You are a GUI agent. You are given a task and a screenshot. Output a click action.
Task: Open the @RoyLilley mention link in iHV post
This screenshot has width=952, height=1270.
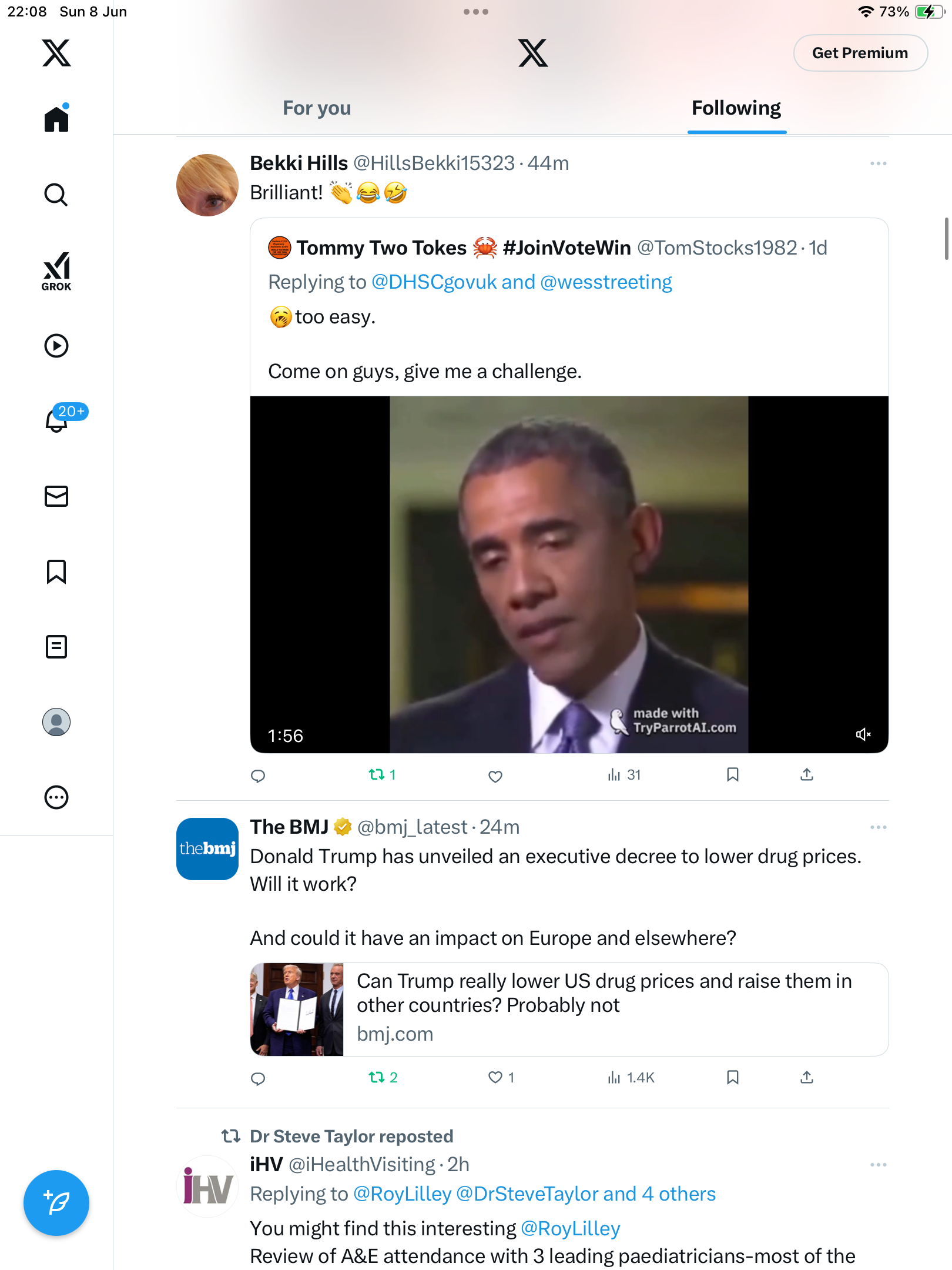point(571,1228)
